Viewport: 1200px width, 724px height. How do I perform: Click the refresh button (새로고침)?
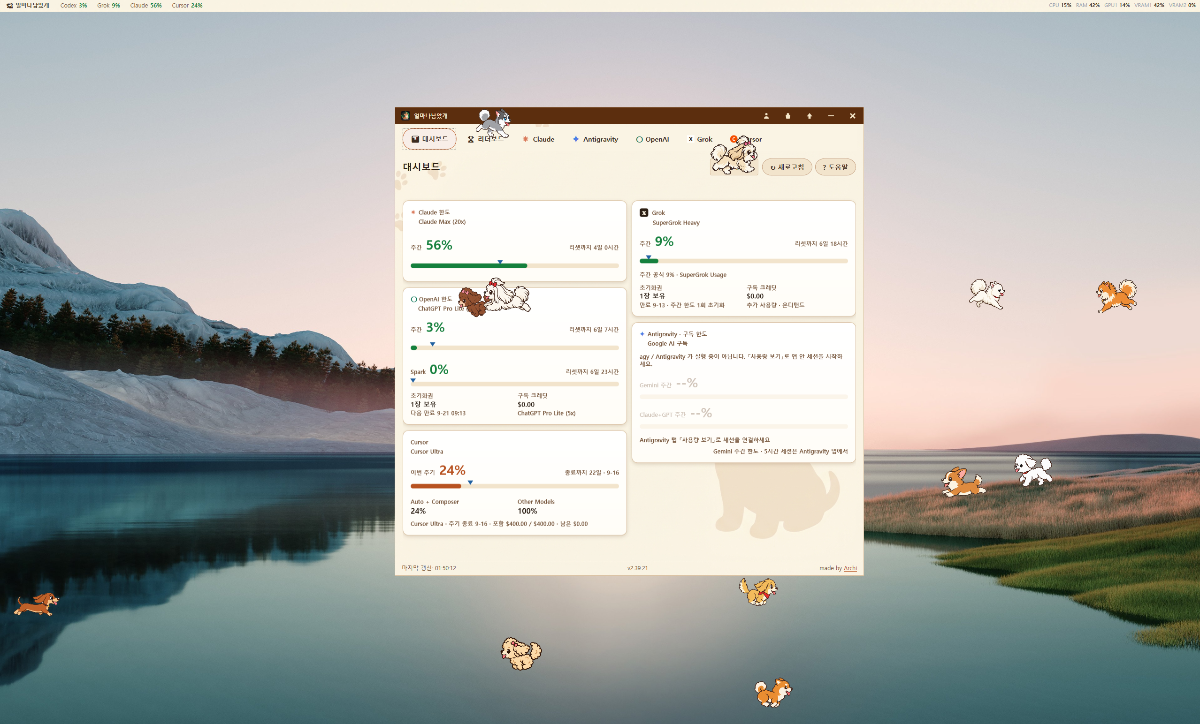[x=786, y=167]
